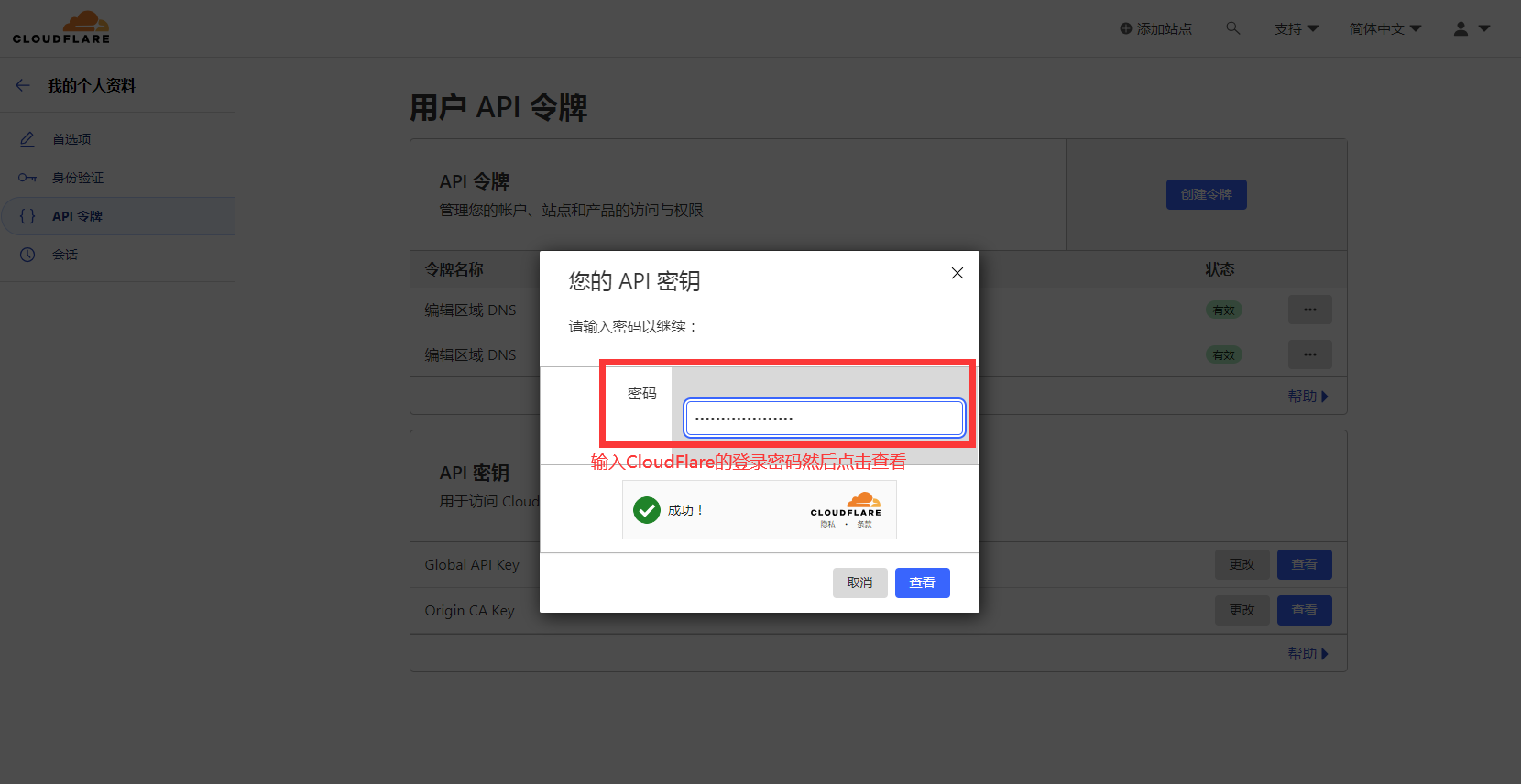Click the blue 查看 button in dialog
The image size is (1521, 784).
922,583
